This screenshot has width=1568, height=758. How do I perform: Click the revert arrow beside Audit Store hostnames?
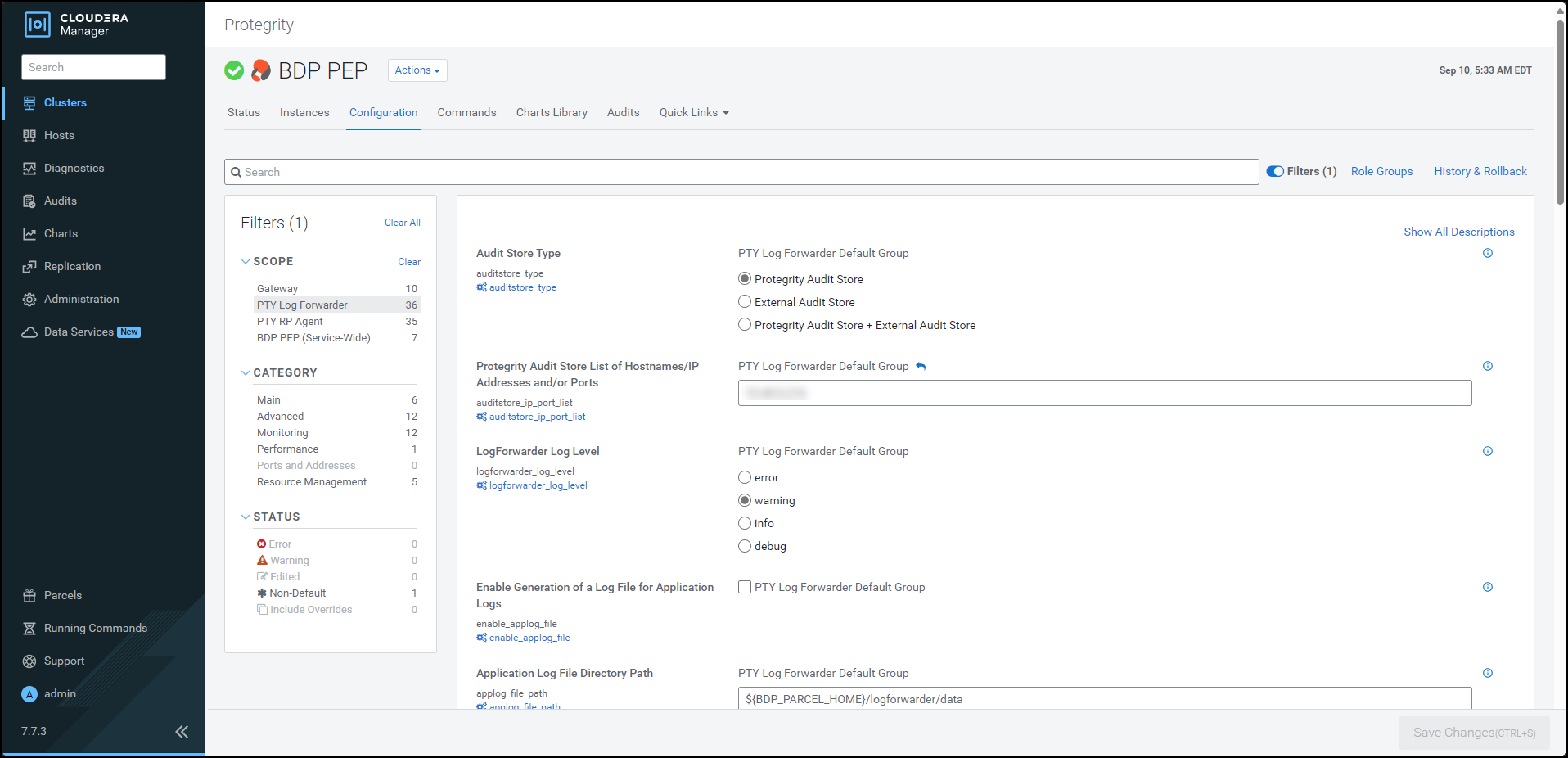coord(921,367)
